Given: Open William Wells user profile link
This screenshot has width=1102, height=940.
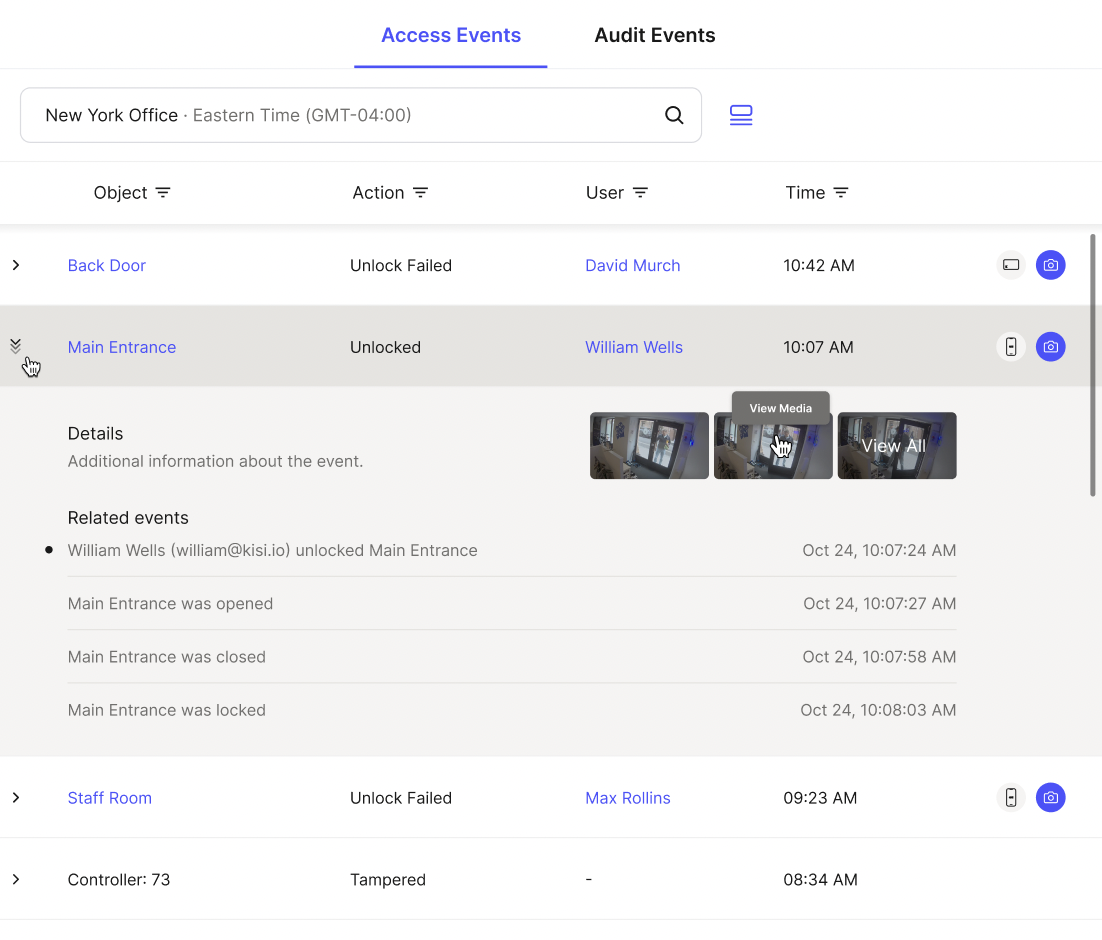Looking at the screenshot, I should pyautogui.click(x=633, y=347).
